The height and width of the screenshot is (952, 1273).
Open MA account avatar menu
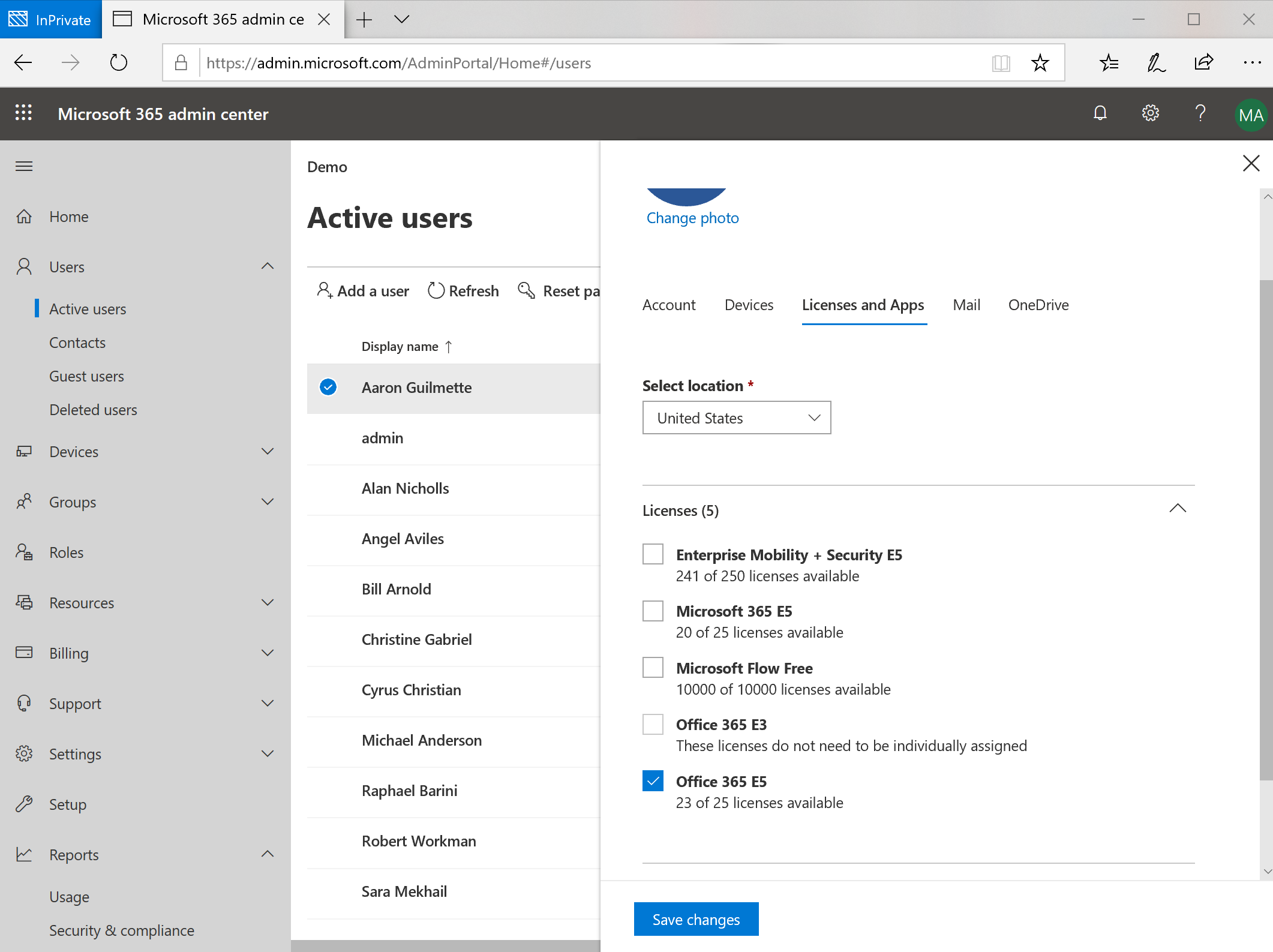click(1251, 115)
